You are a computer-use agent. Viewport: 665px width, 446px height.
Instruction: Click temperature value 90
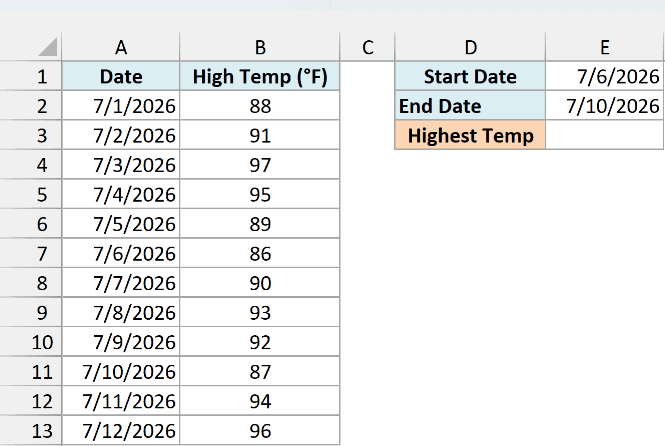point(260,283)
